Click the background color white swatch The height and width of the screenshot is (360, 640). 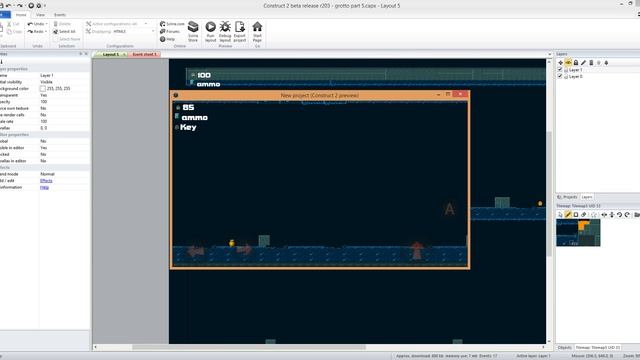(42, 89)
